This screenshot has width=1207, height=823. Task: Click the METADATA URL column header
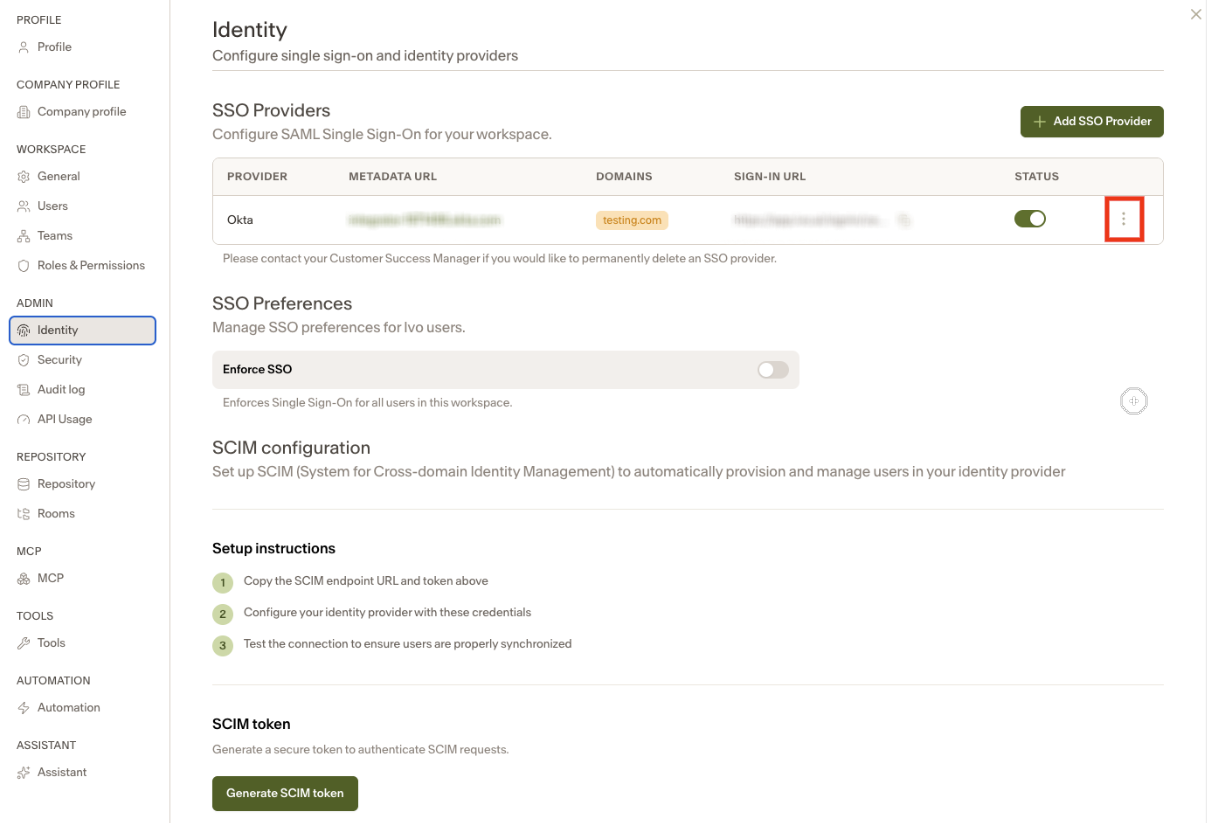[x=393, y=176]
